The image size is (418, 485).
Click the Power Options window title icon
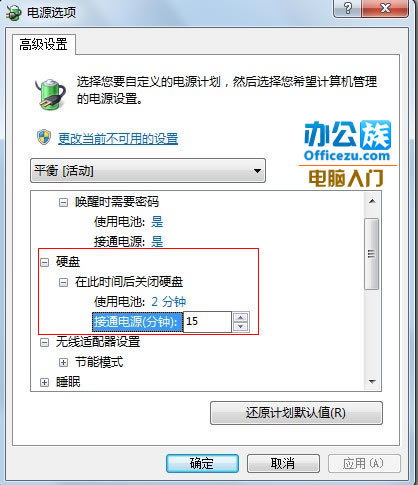coord(14,12)
